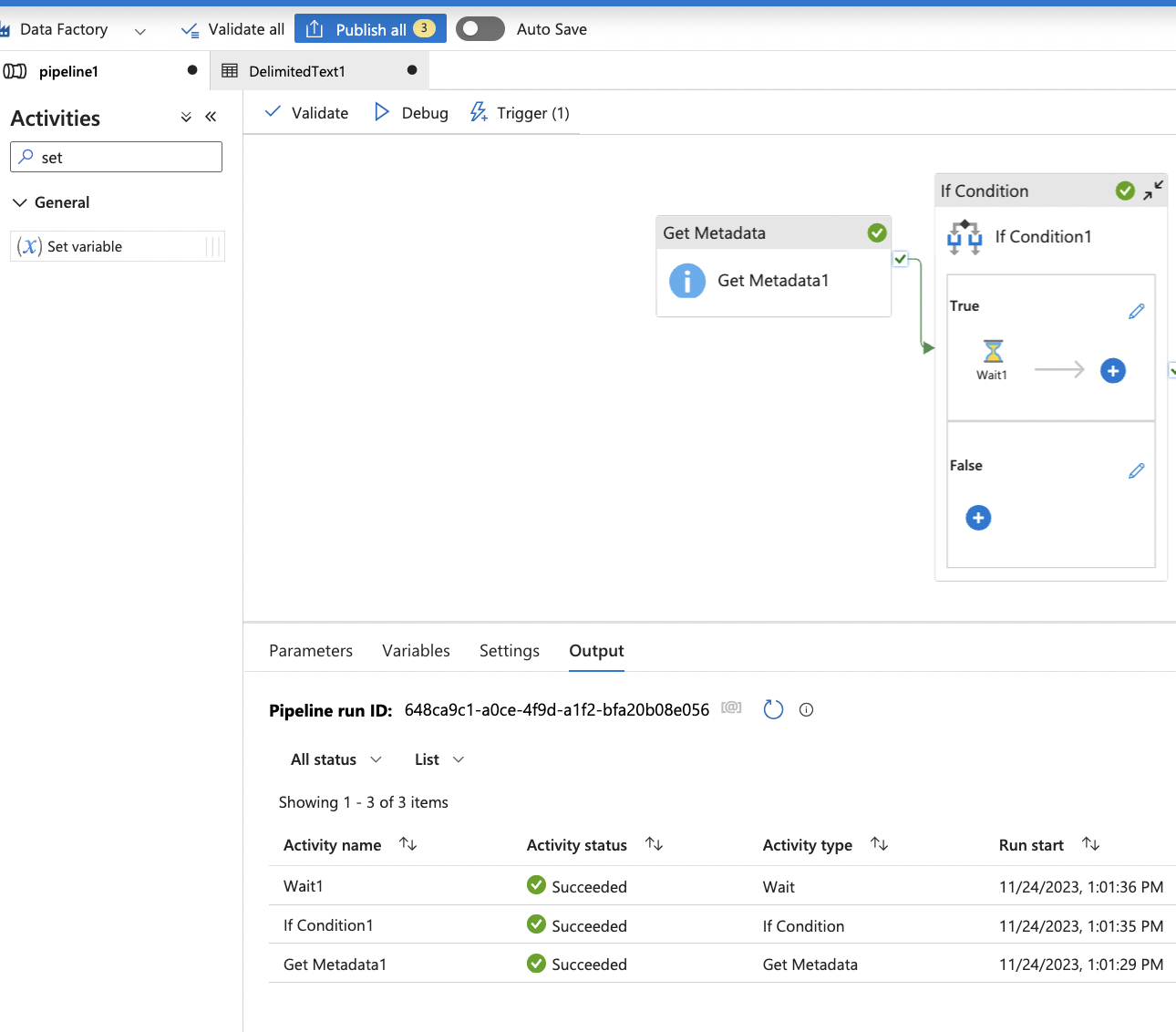Click the pipeline run ID value
Screen dimensions: 1176x1032
click(x=556, y=710)
